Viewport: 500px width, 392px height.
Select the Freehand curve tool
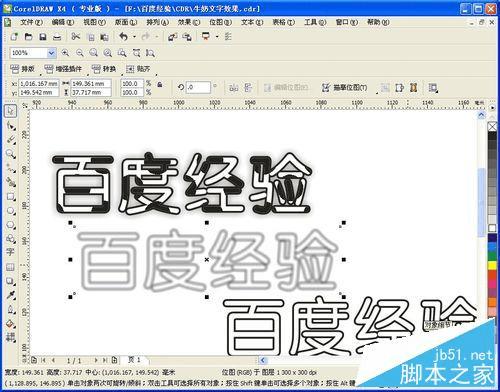tap(11, 168)
